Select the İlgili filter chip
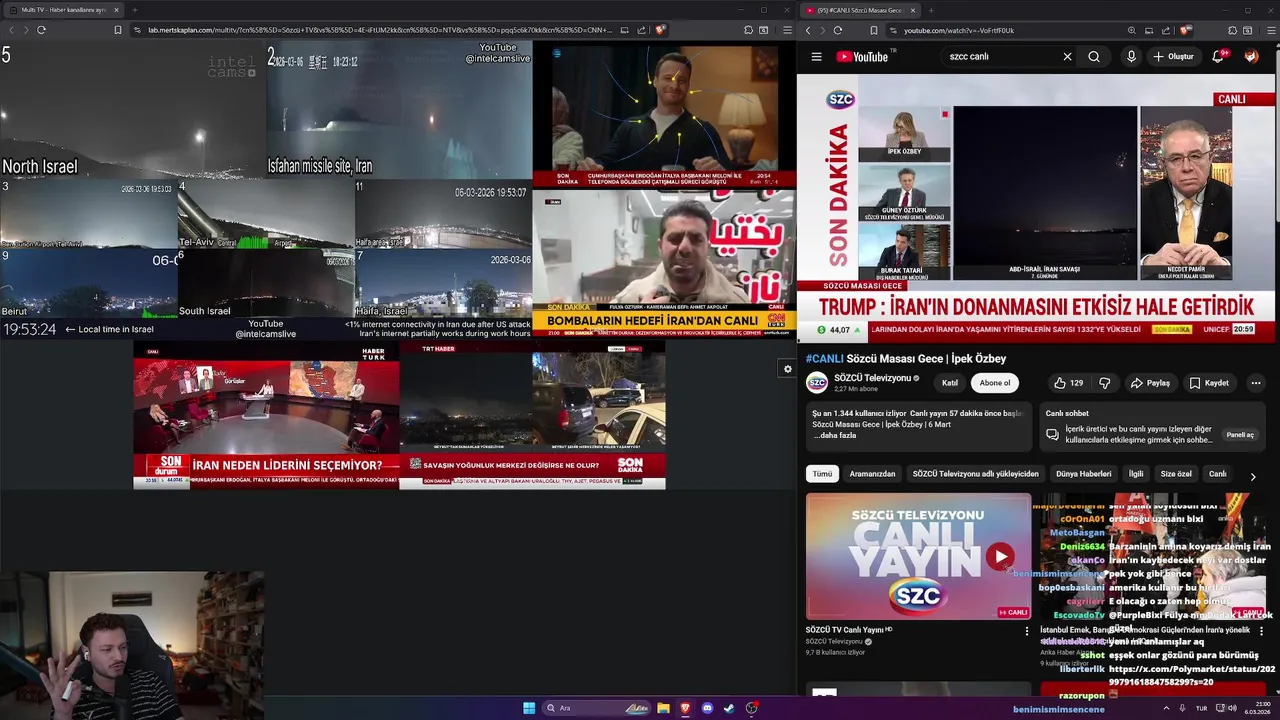 pyautogui.click(x=1136, y=474)
